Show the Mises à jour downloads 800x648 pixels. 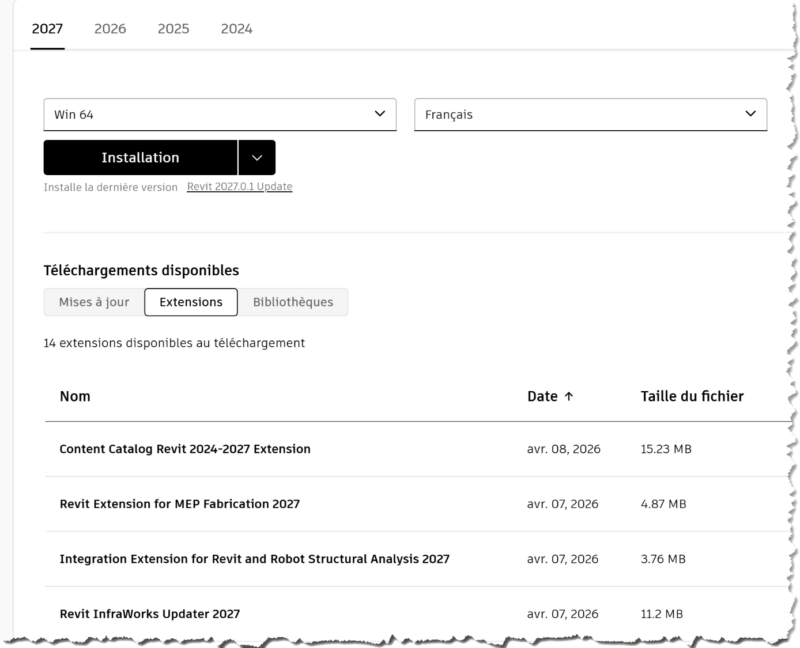(94, 302)
